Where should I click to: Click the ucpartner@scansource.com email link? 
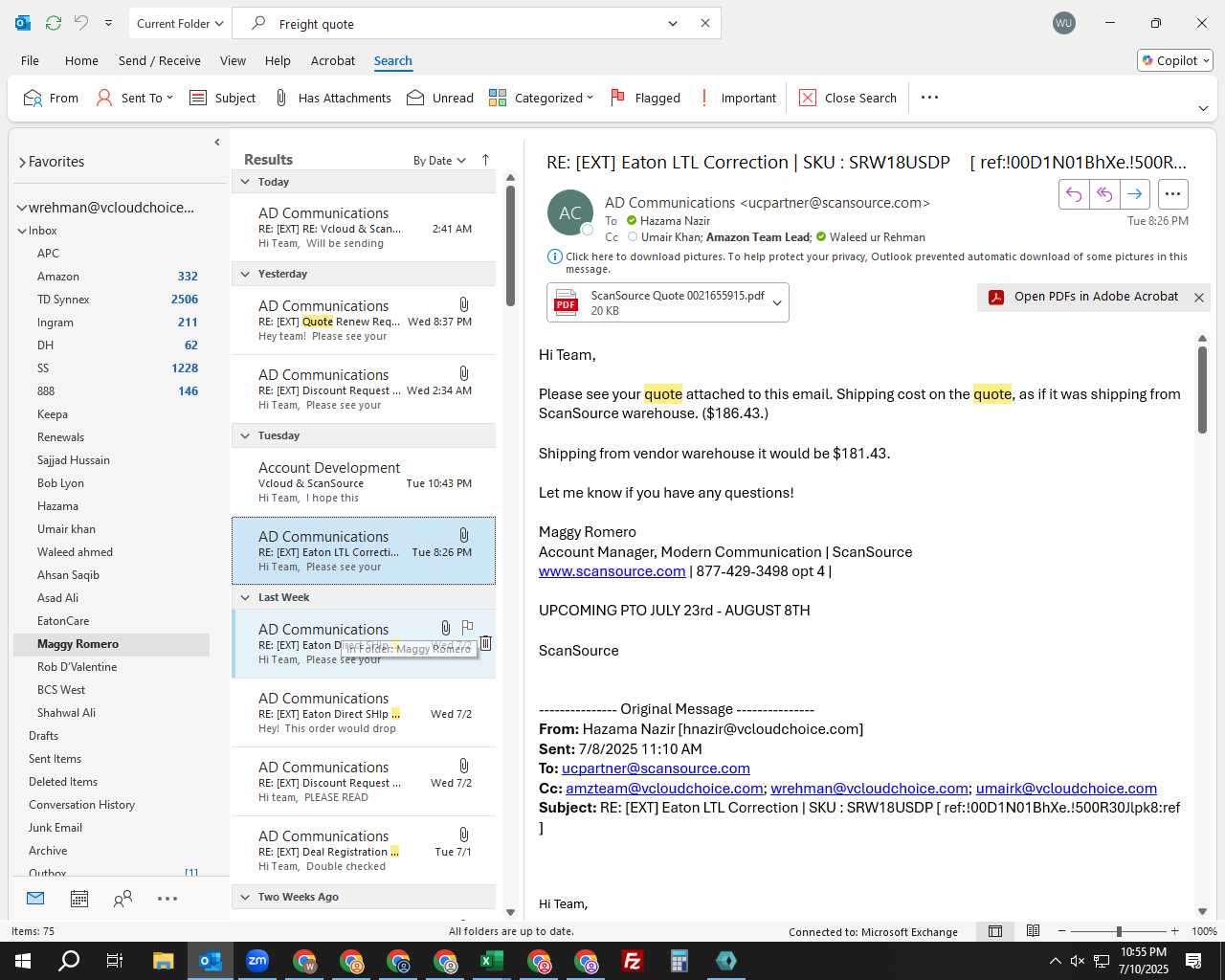[x=656, y=768]
